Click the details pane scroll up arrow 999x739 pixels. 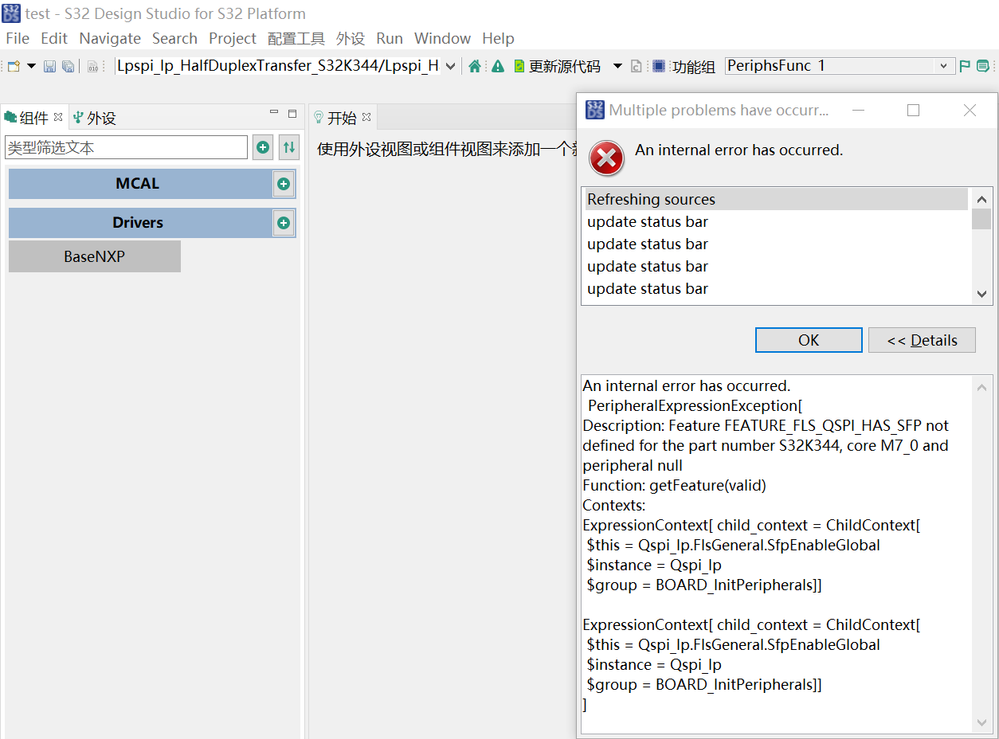[982, 387]
